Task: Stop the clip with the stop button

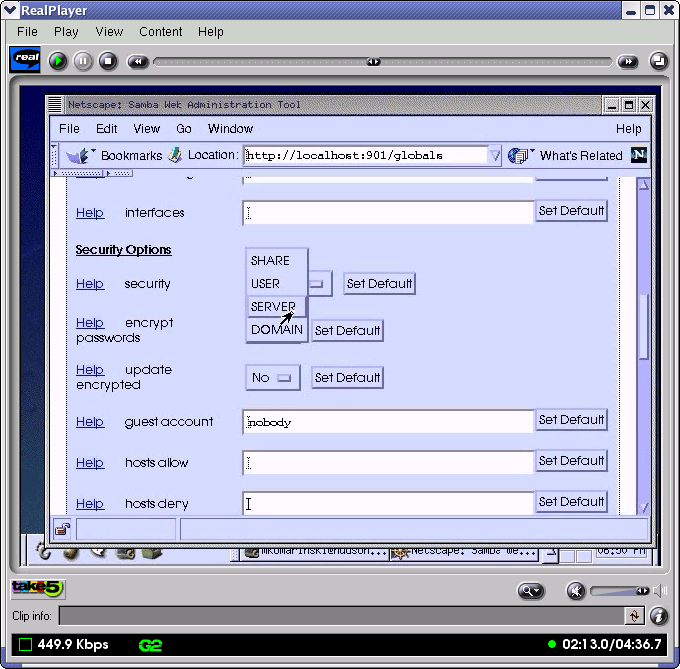Action: [108, 61]
